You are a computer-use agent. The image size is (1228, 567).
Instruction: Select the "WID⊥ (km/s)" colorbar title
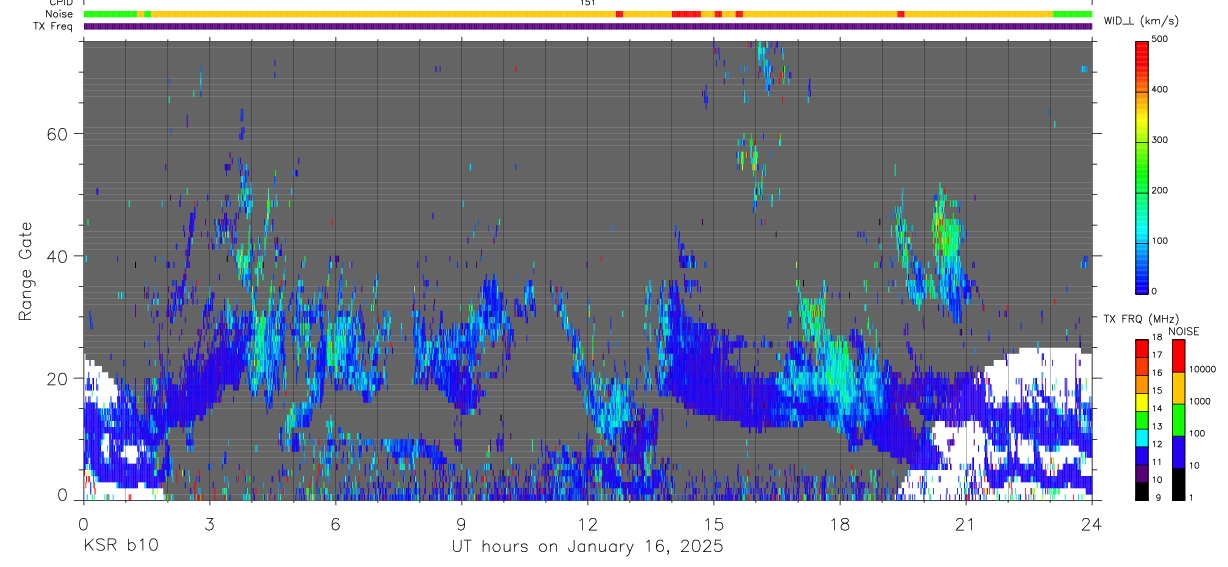click(x=1141, y=21)
